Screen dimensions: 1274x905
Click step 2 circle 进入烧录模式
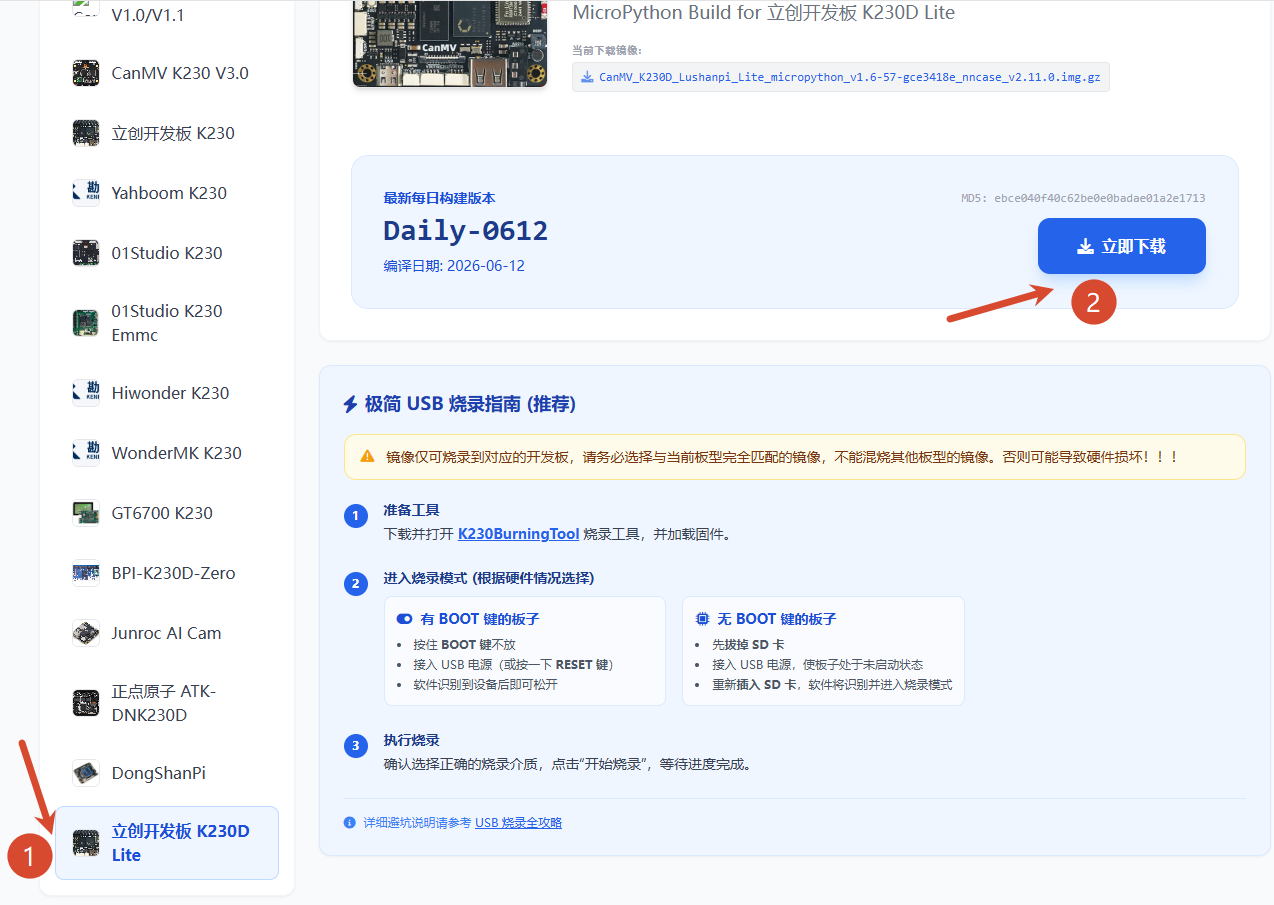click(355, 584)
